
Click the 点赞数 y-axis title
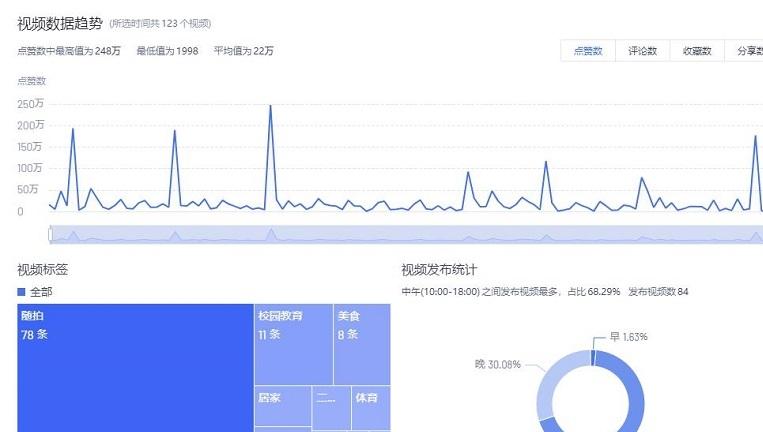(x=32, y=81)
